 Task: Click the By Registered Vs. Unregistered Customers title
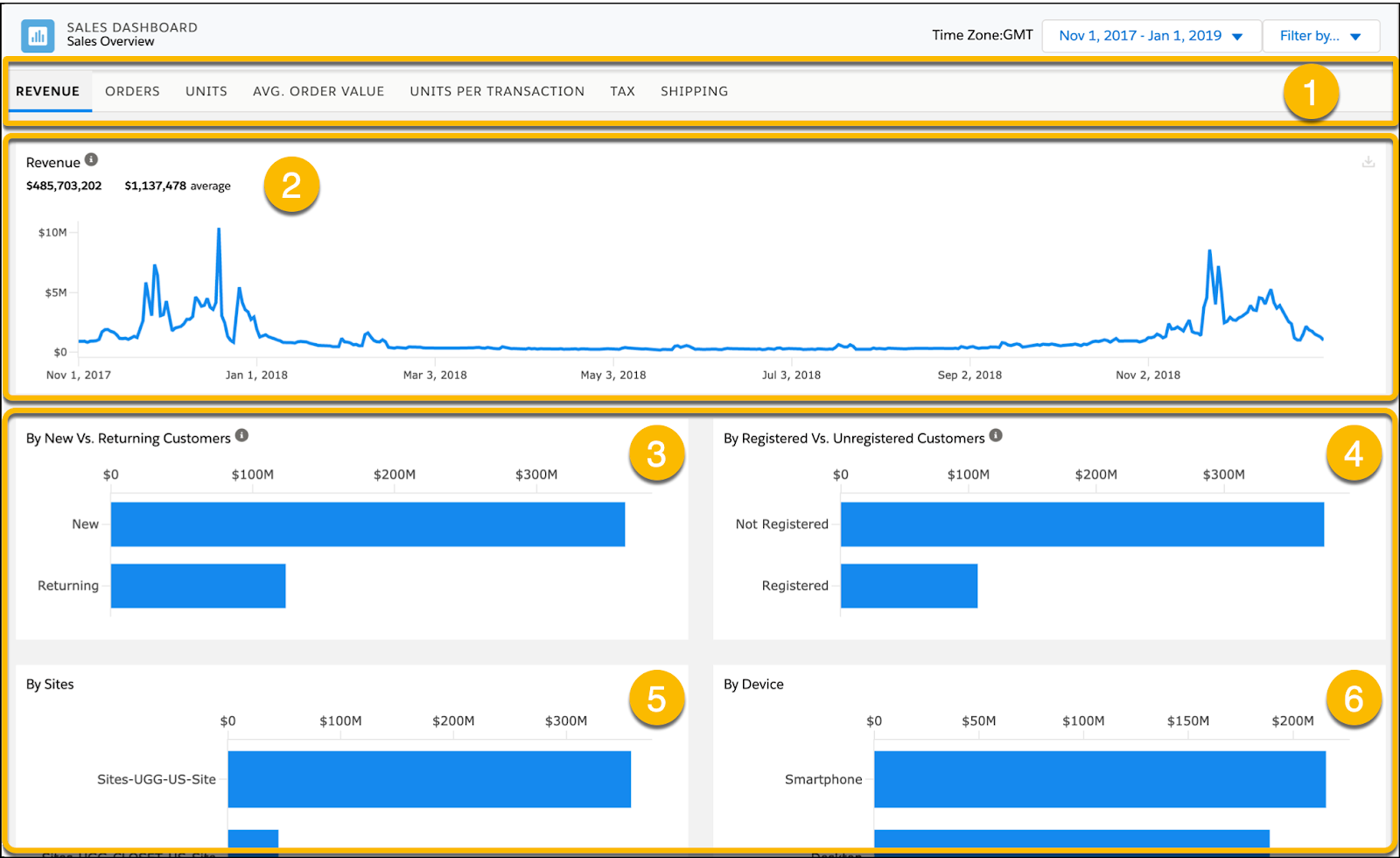(854, 438)
